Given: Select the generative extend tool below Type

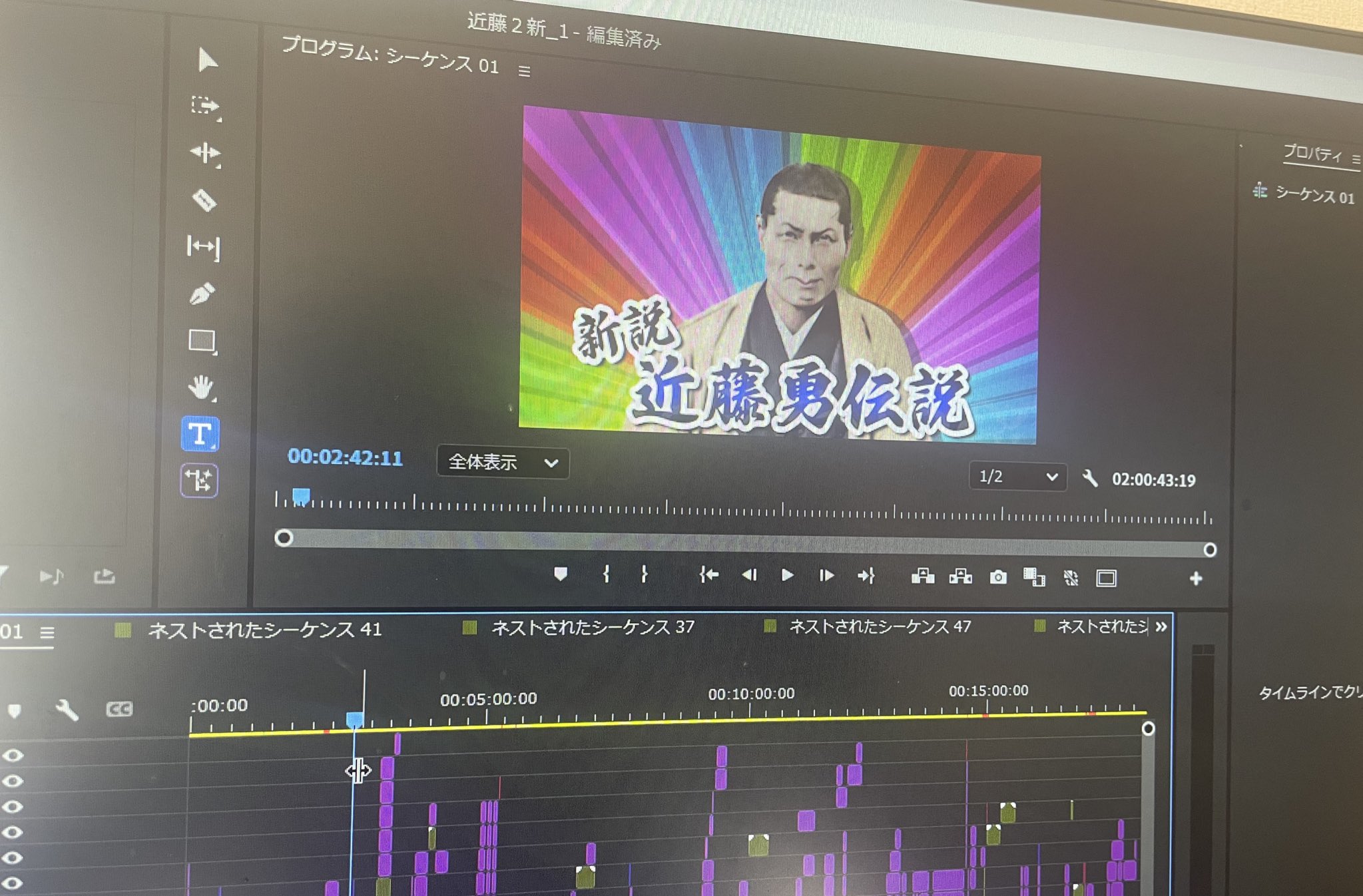Looking at the screenshot, I should point(199,480).
